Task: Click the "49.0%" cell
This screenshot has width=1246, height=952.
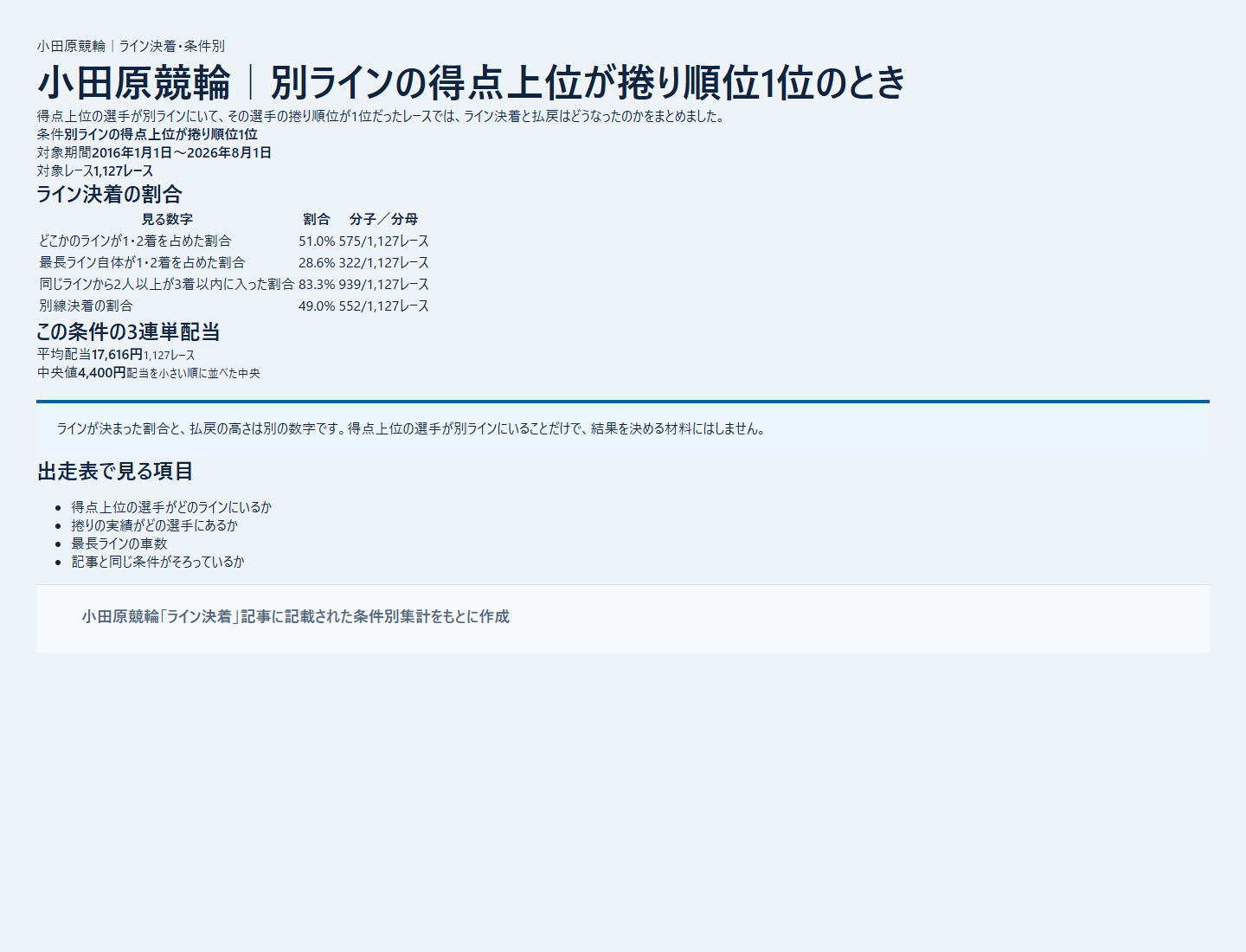Action: tap(317, 306)
